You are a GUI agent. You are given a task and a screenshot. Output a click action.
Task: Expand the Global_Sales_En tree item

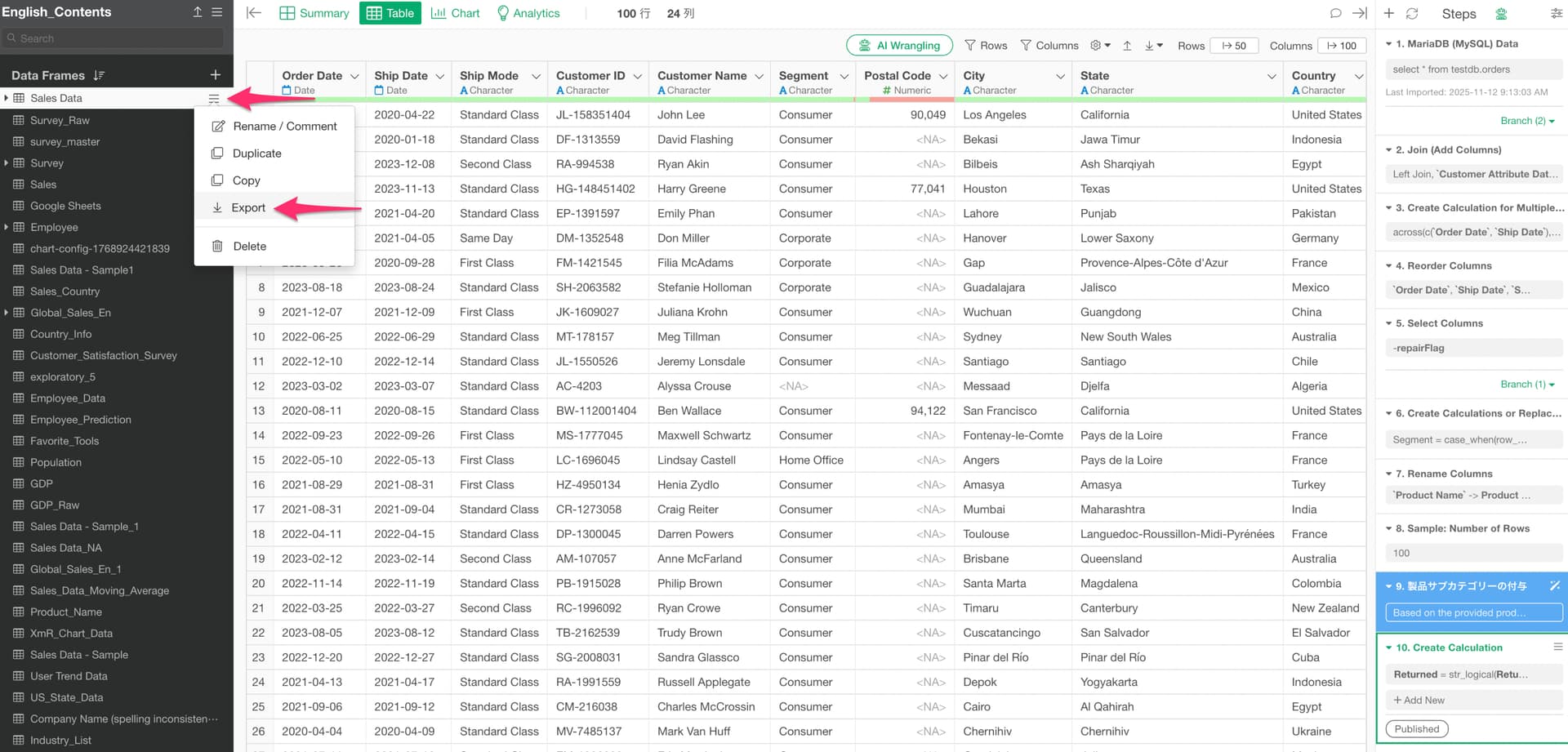(7, 313)
